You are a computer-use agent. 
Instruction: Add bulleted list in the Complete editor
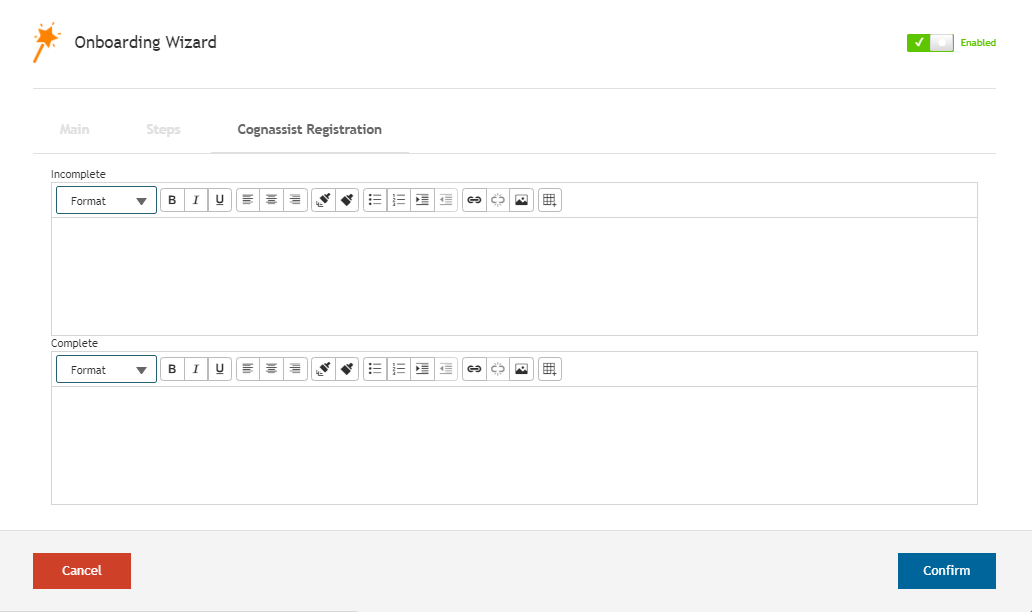coord(375,369)
